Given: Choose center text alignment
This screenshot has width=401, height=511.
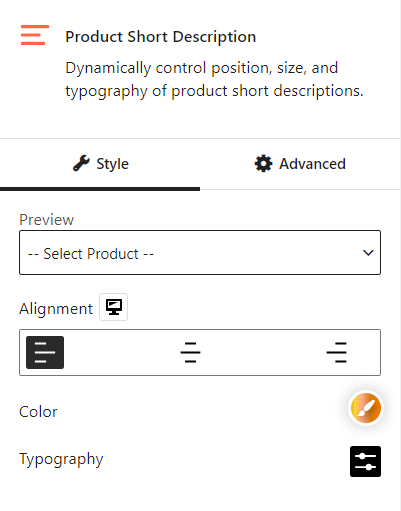Looking at the screenshot, I should pos(190,352).
